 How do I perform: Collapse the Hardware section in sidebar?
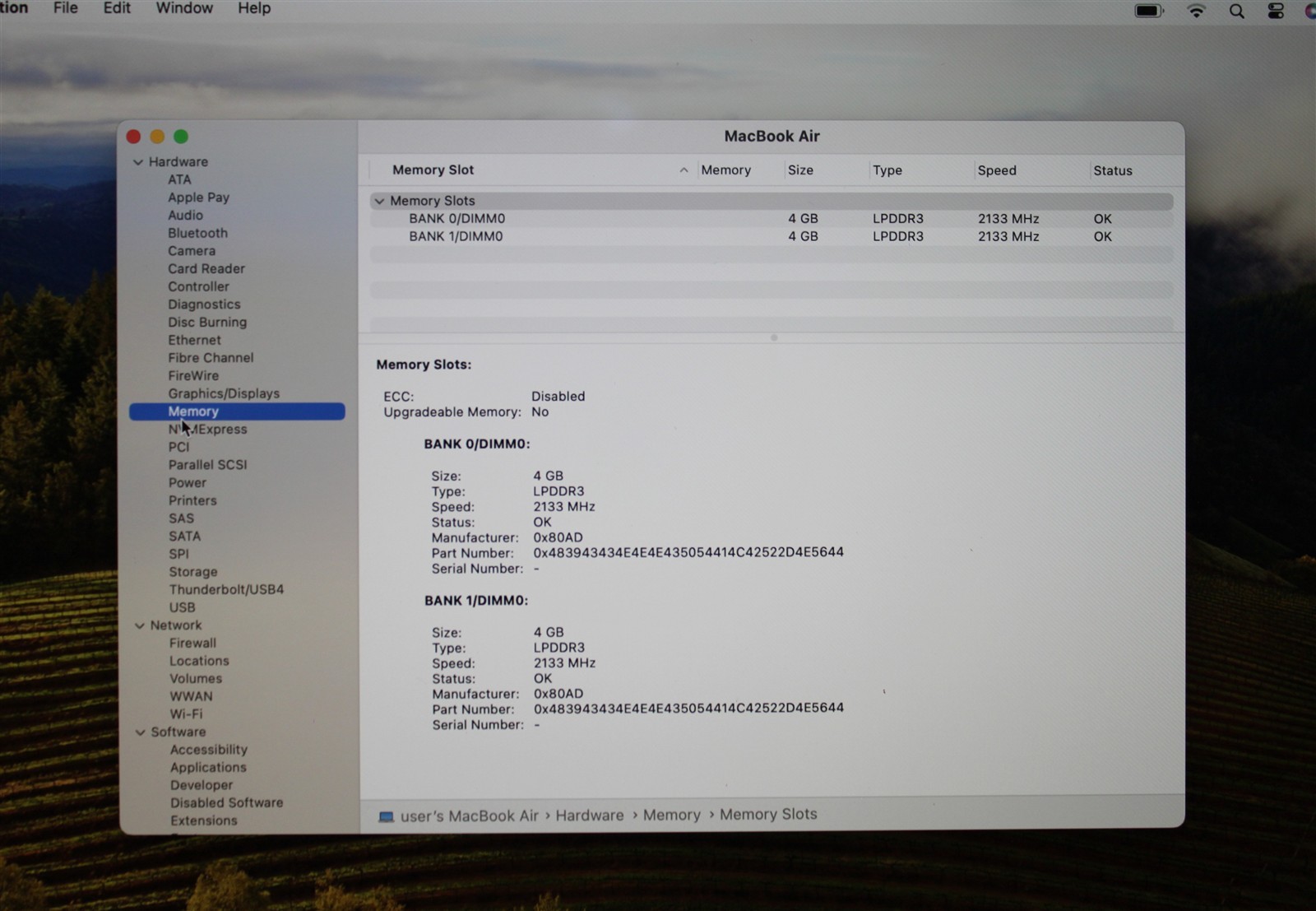pos(138,162)
